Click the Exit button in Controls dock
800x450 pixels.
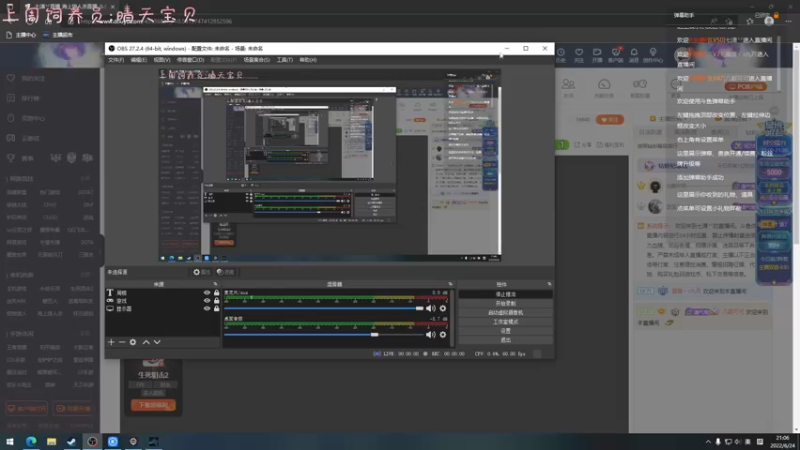506,340
